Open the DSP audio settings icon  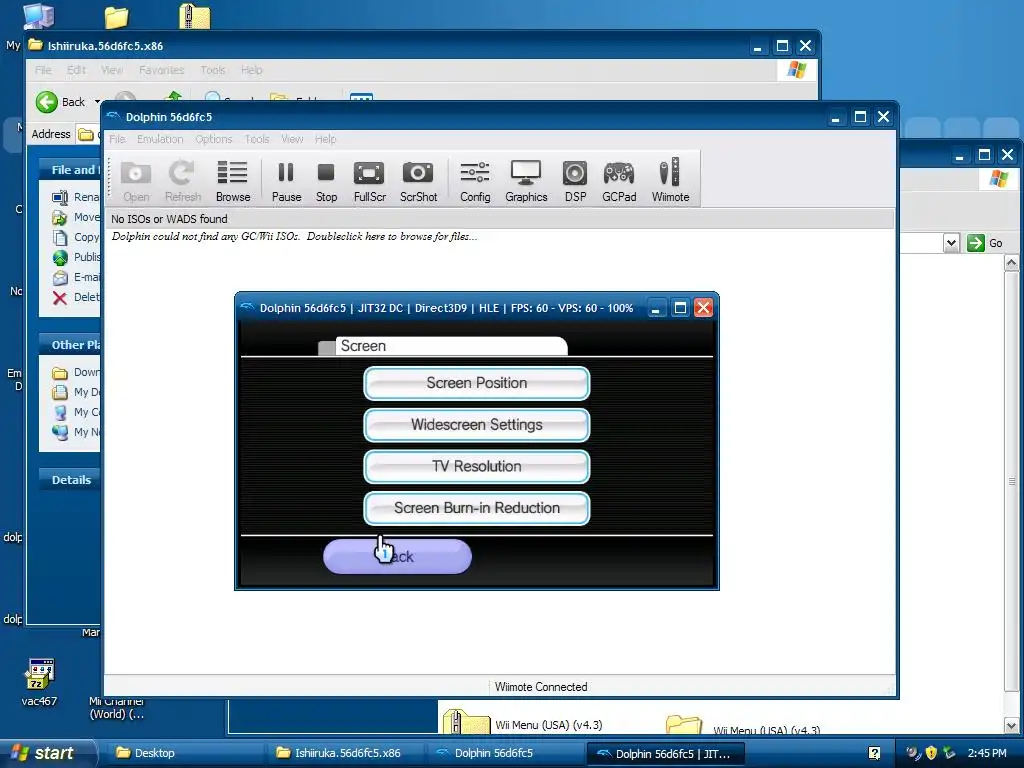(x=575, y=180)
